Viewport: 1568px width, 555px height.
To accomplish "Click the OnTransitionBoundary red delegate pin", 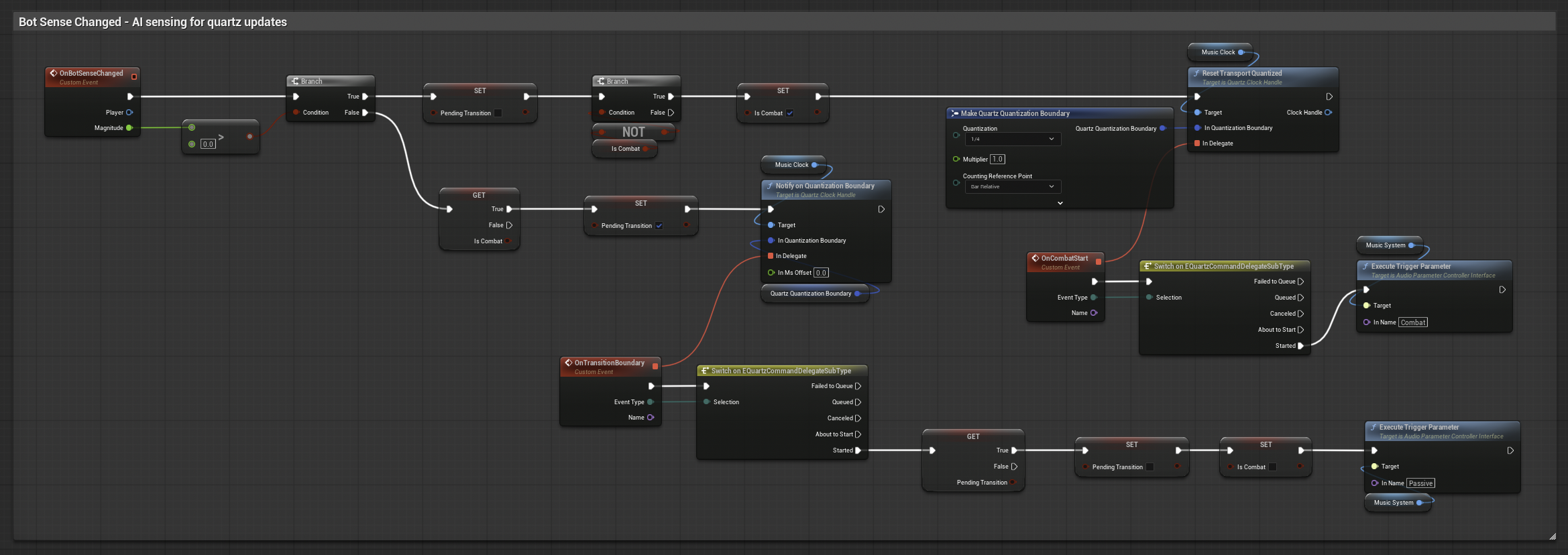I will pyautogui.click(x=655, y=366).
